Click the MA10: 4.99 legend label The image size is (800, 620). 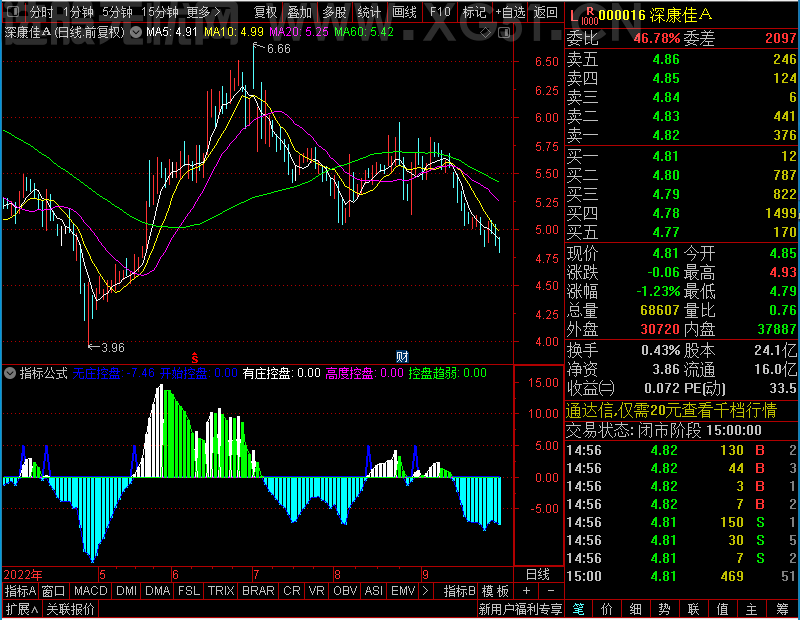tap(234, 32)
